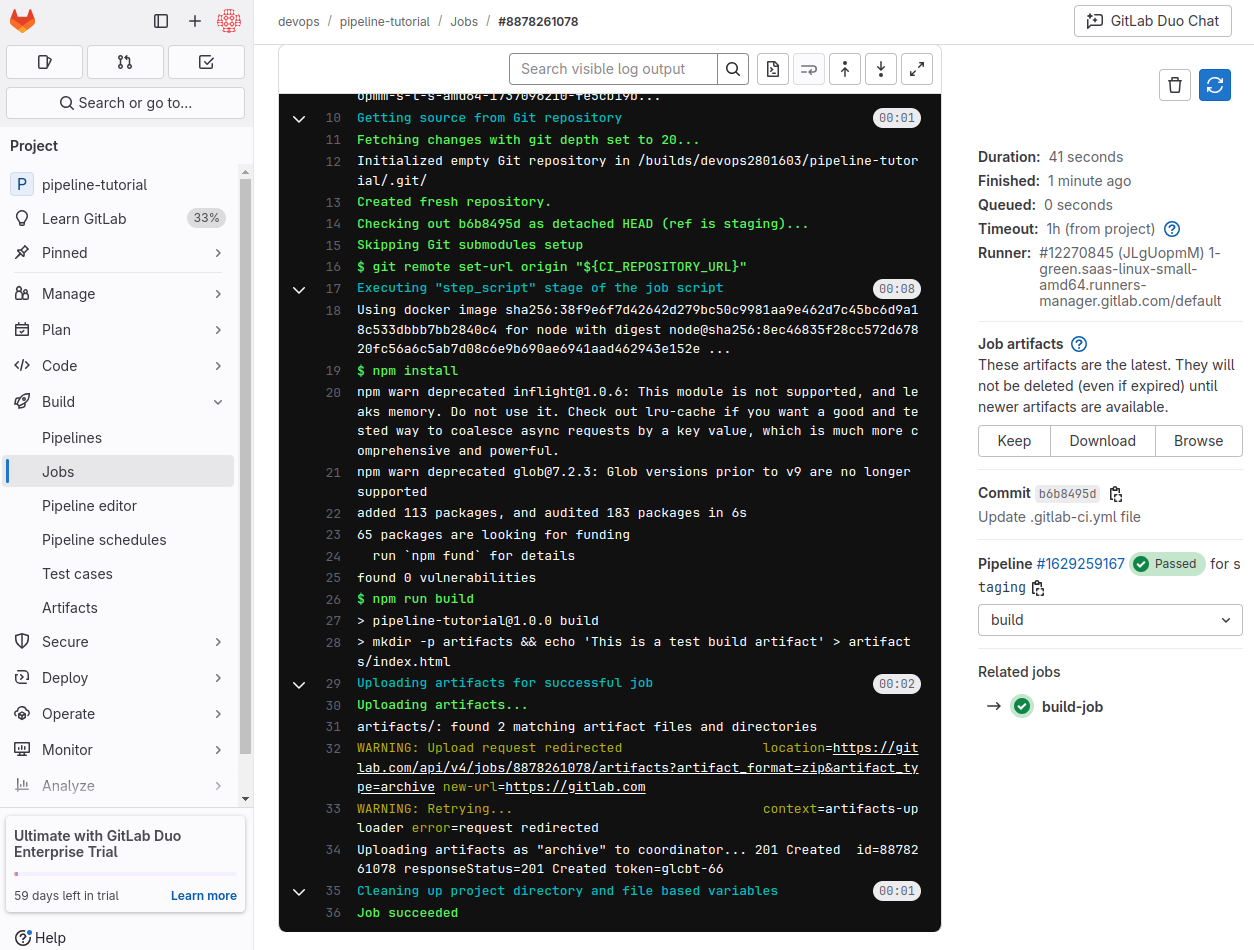
Task: Open the build stage dropdown
Action: [1110, 620]
